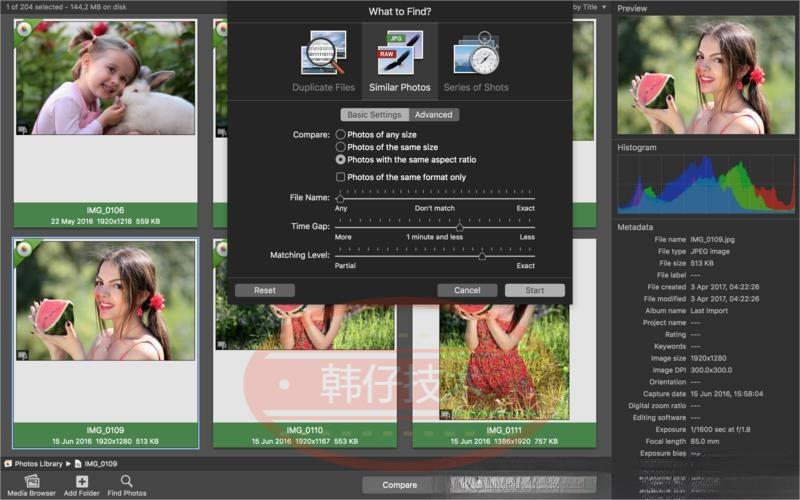
Task: Switch to the Advanced tab
Action: point(434,115)
